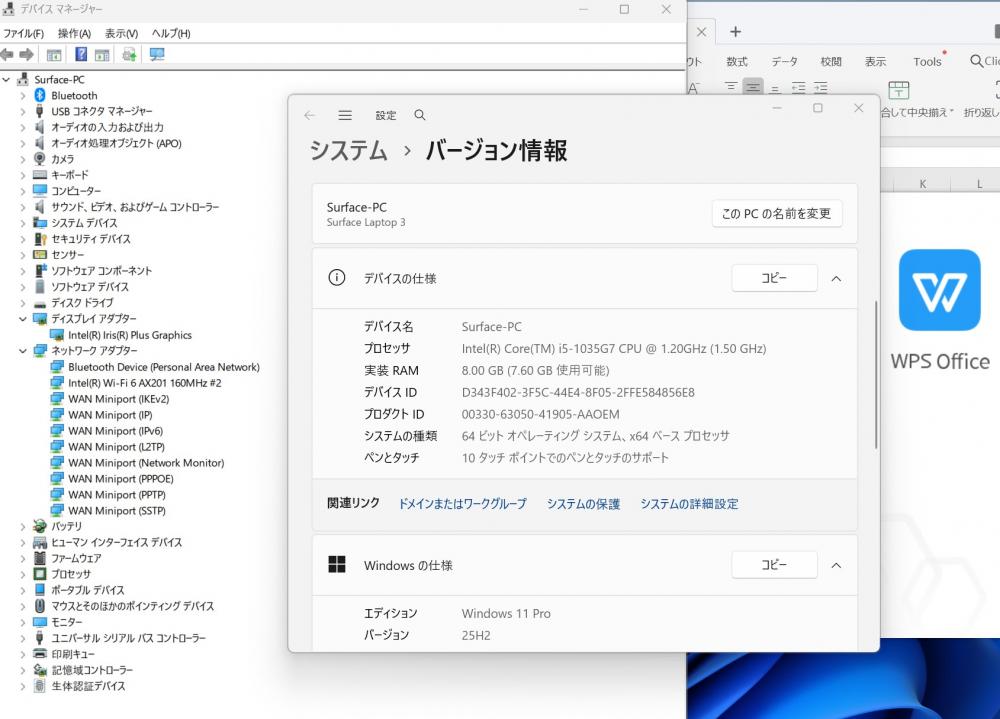Screen dimensions: 1000x719
Task: Collapse the Windows の仕様 section chevron
Action: 836,566
